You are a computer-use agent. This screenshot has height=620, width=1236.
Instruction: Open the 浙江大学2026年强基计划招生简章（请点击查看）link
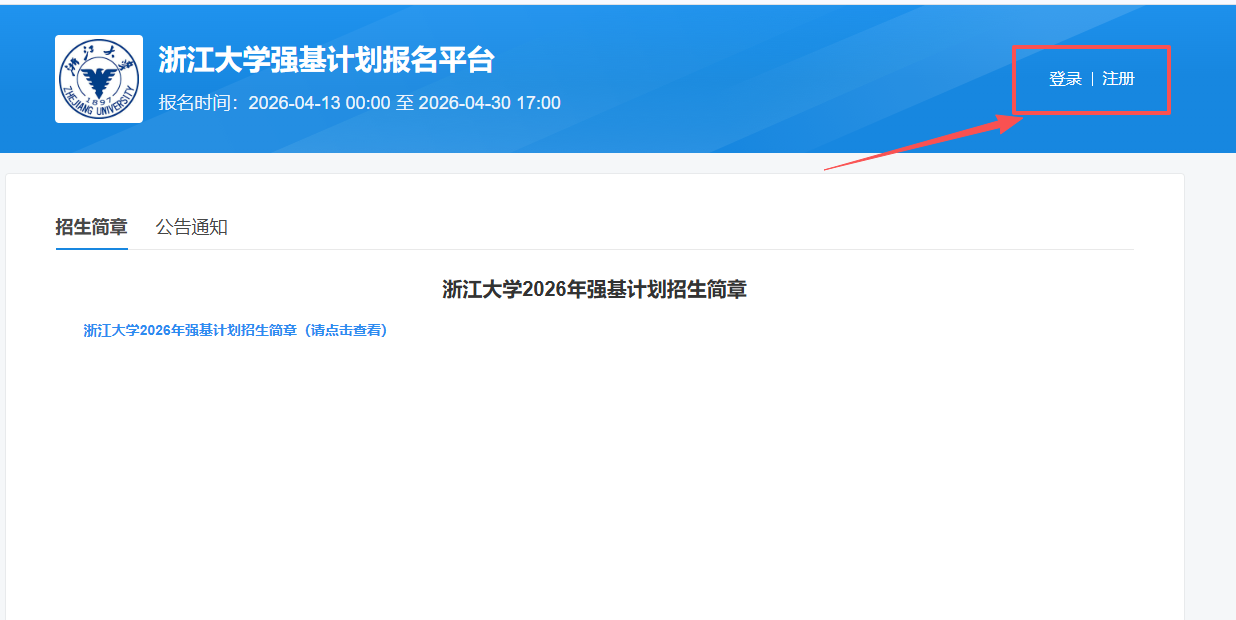235,331
